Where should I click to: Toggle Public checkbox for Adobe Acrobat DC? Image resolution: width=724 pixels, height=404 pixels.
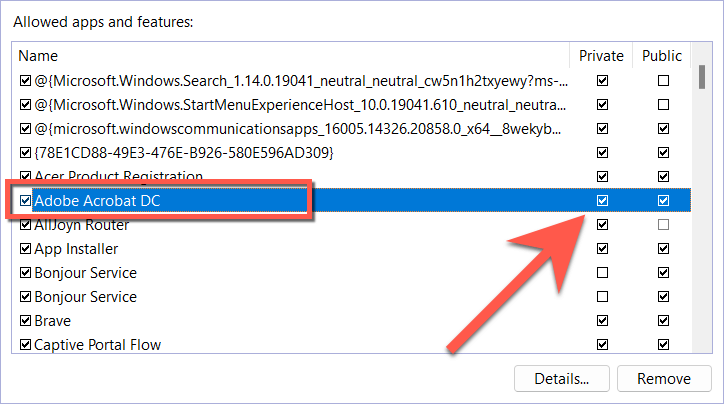click(x=663, y=200)
